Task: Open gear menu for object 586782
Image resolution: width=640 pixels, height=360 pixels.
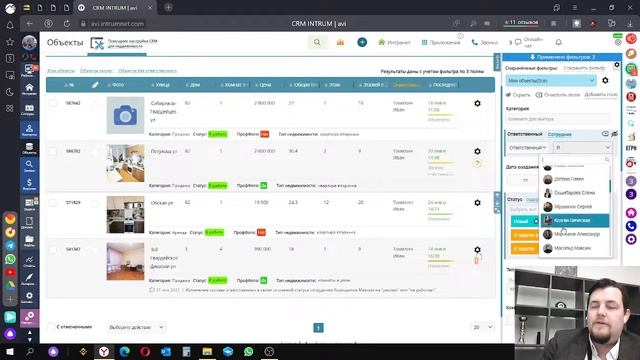Action: click(x=477, y=151)
